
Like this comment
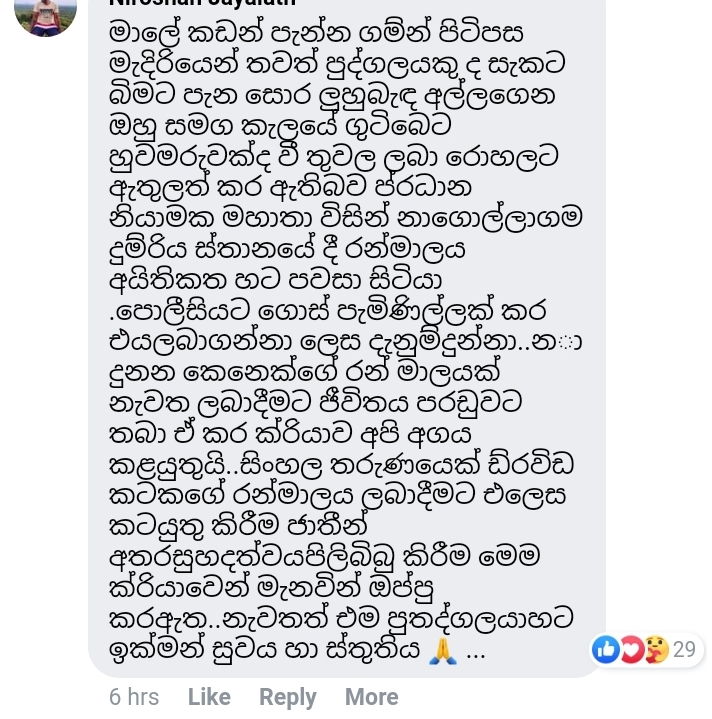pyautogui.click(x=209, y=697)
